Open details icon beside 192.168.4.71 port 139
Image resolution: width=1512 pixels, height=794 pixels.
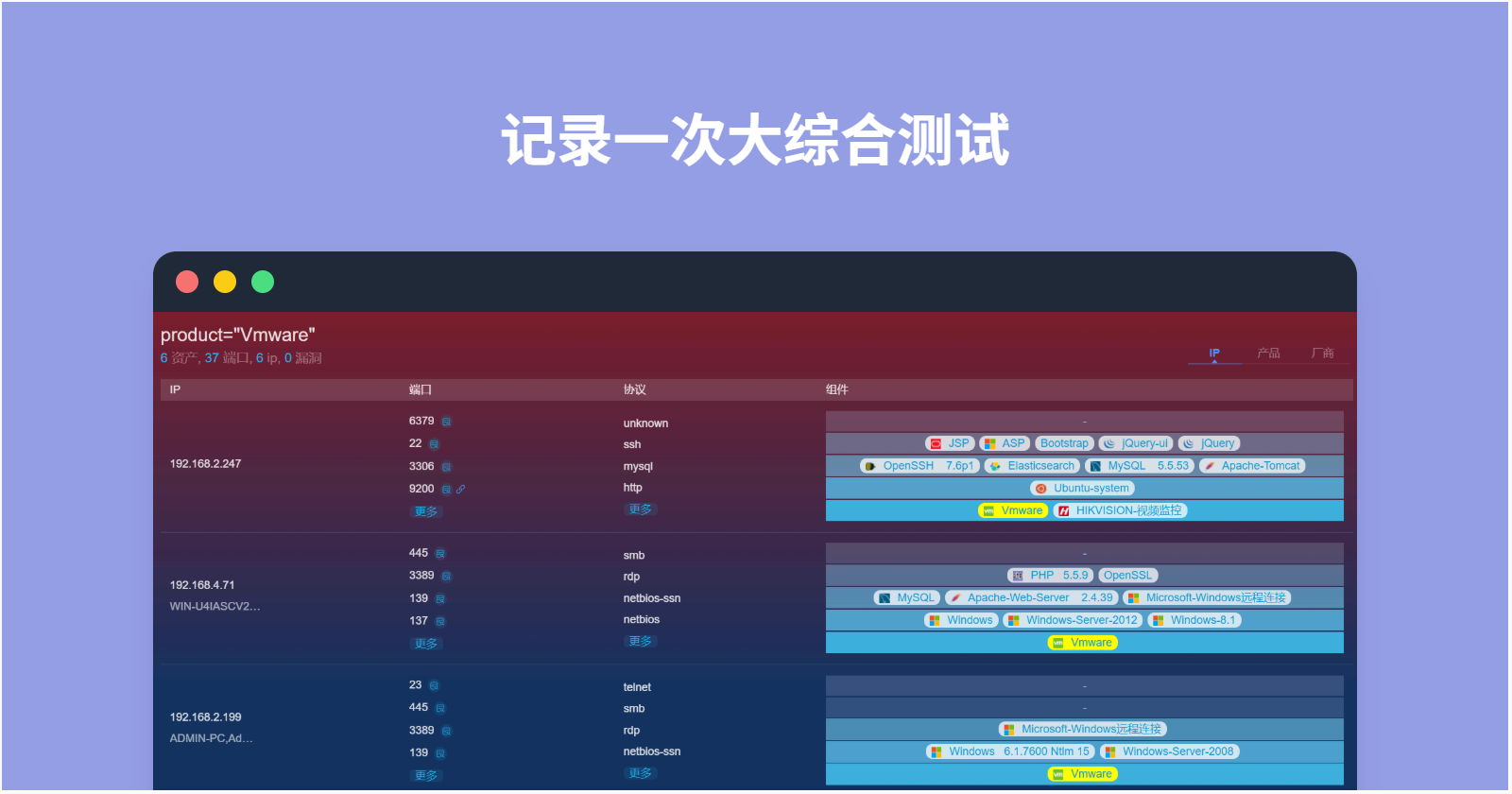(x=440, y=599)
